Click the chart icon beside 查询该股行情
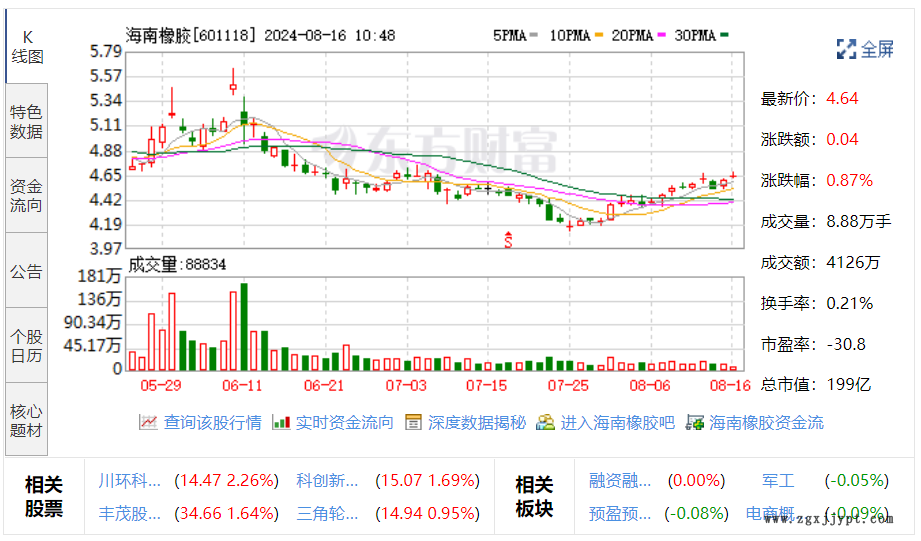921x541 pixels. click(x=148, y=422)
